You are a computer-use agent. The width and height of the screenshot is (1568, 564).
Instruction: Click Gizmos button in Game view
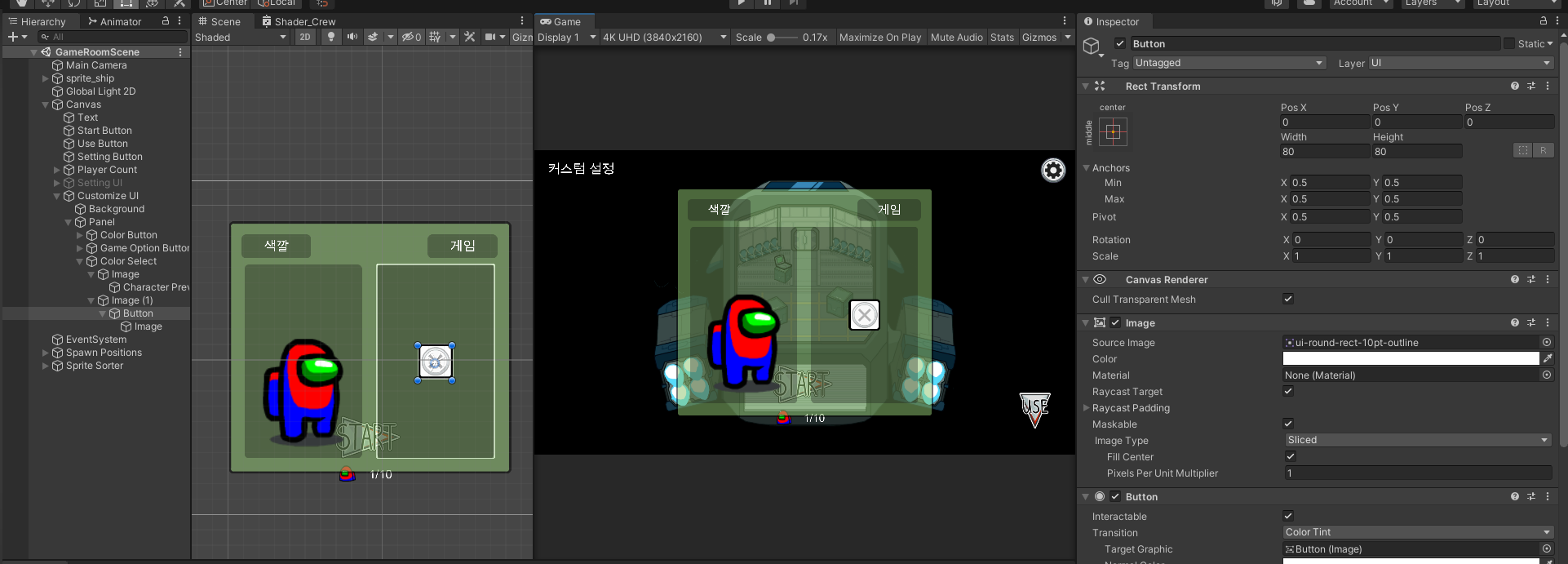pos(1039,37)
